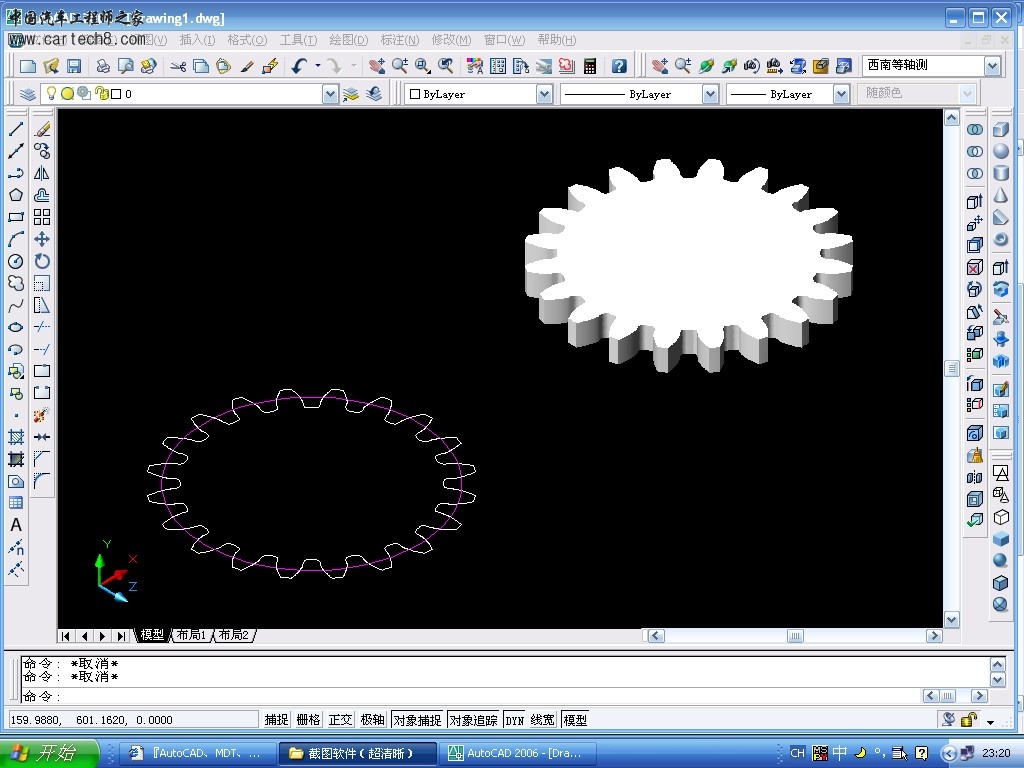The height and width of the screenshot is (768, 1024).
Task: Open the 西南等轴测 view dropdown
Action: 991,66
